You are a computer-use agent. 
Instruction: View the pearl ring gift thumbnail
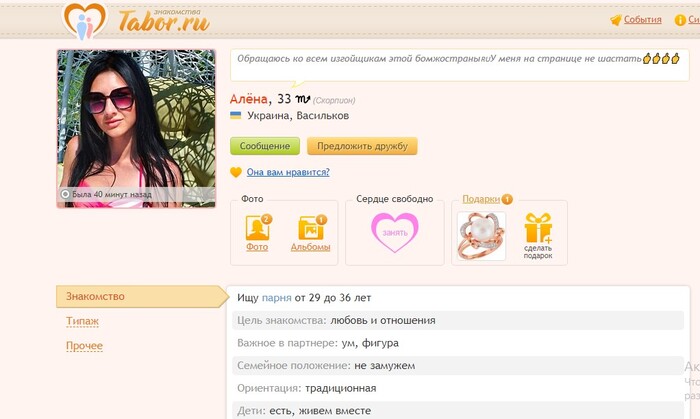(481, 236)
